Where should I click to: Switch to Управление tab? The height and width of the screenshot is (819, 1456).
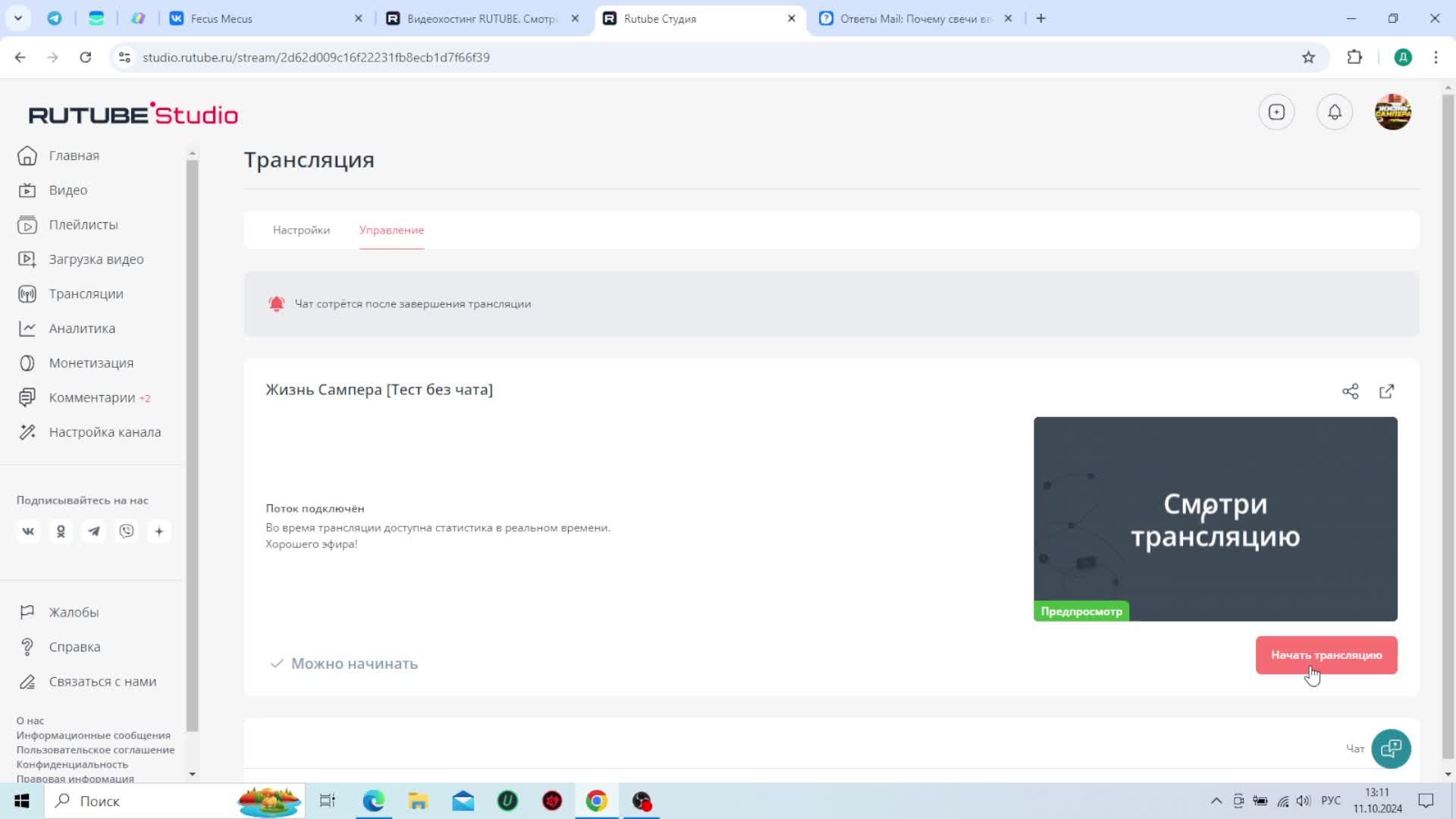click(x=391, y=230)
